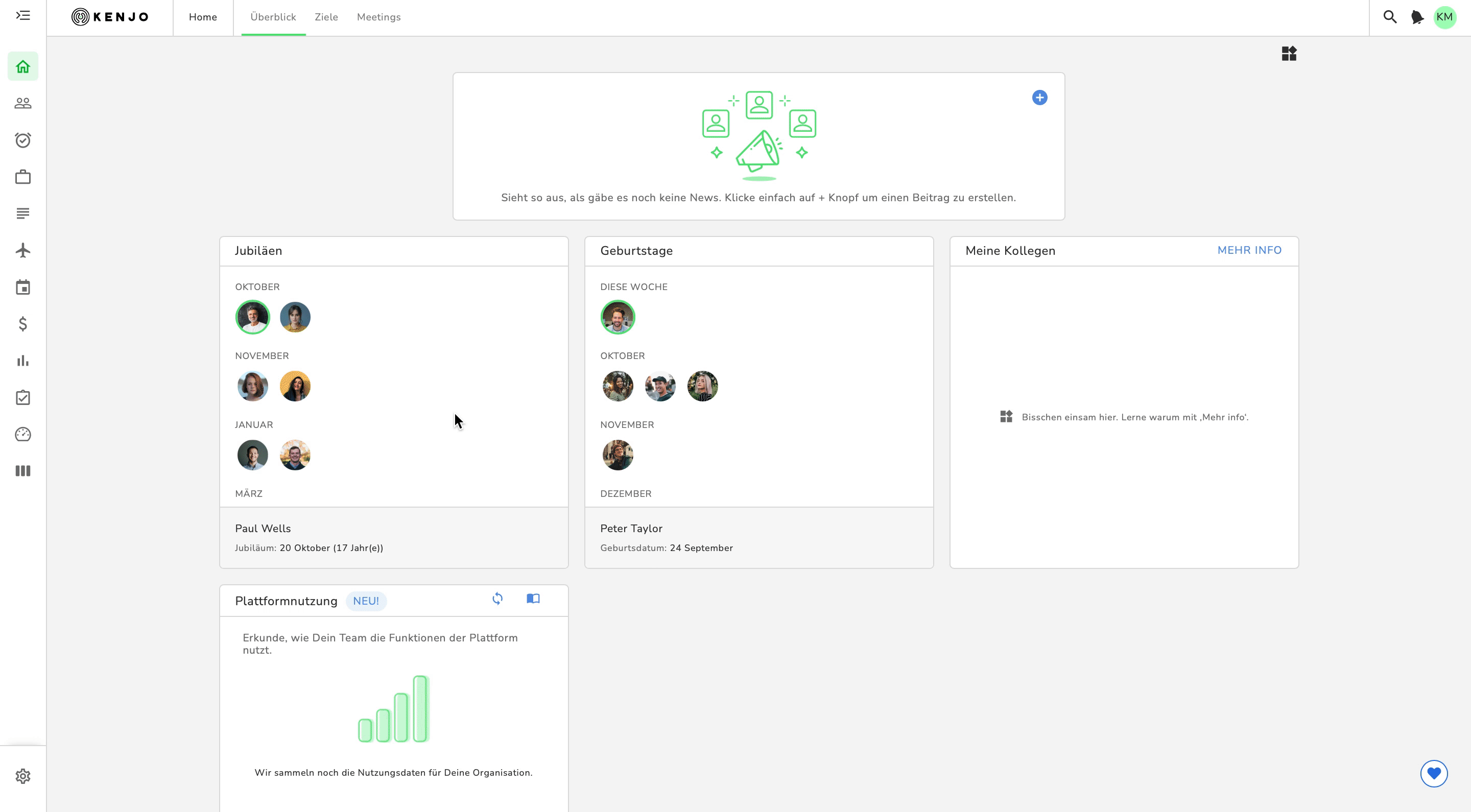Customize dashboard widgets icon at top right
This screenshot has height=812, width=1471.
click(1289, 54)
